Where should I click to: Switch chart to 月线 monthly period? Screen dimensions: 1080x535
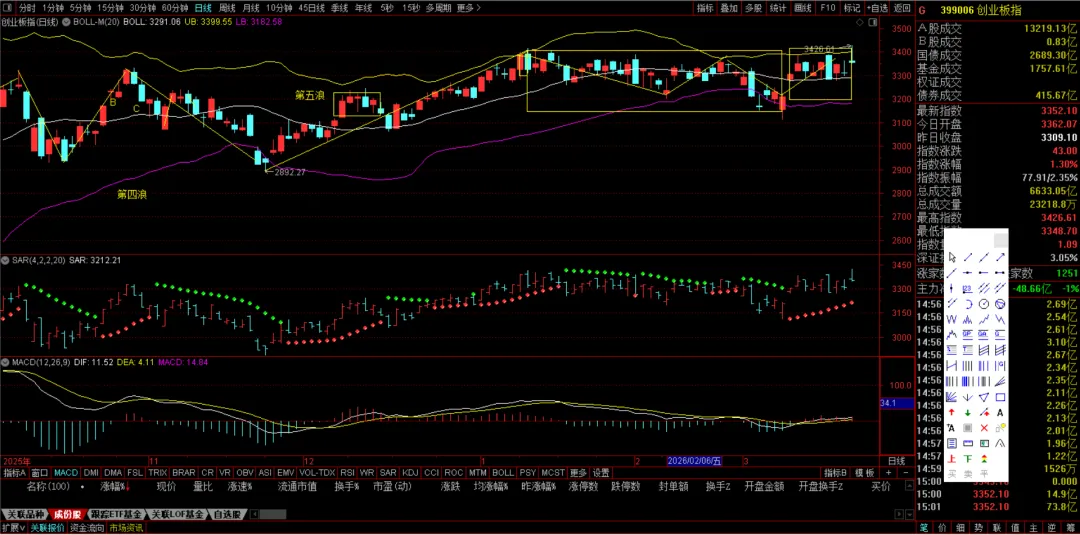click(x=250, y=8)
